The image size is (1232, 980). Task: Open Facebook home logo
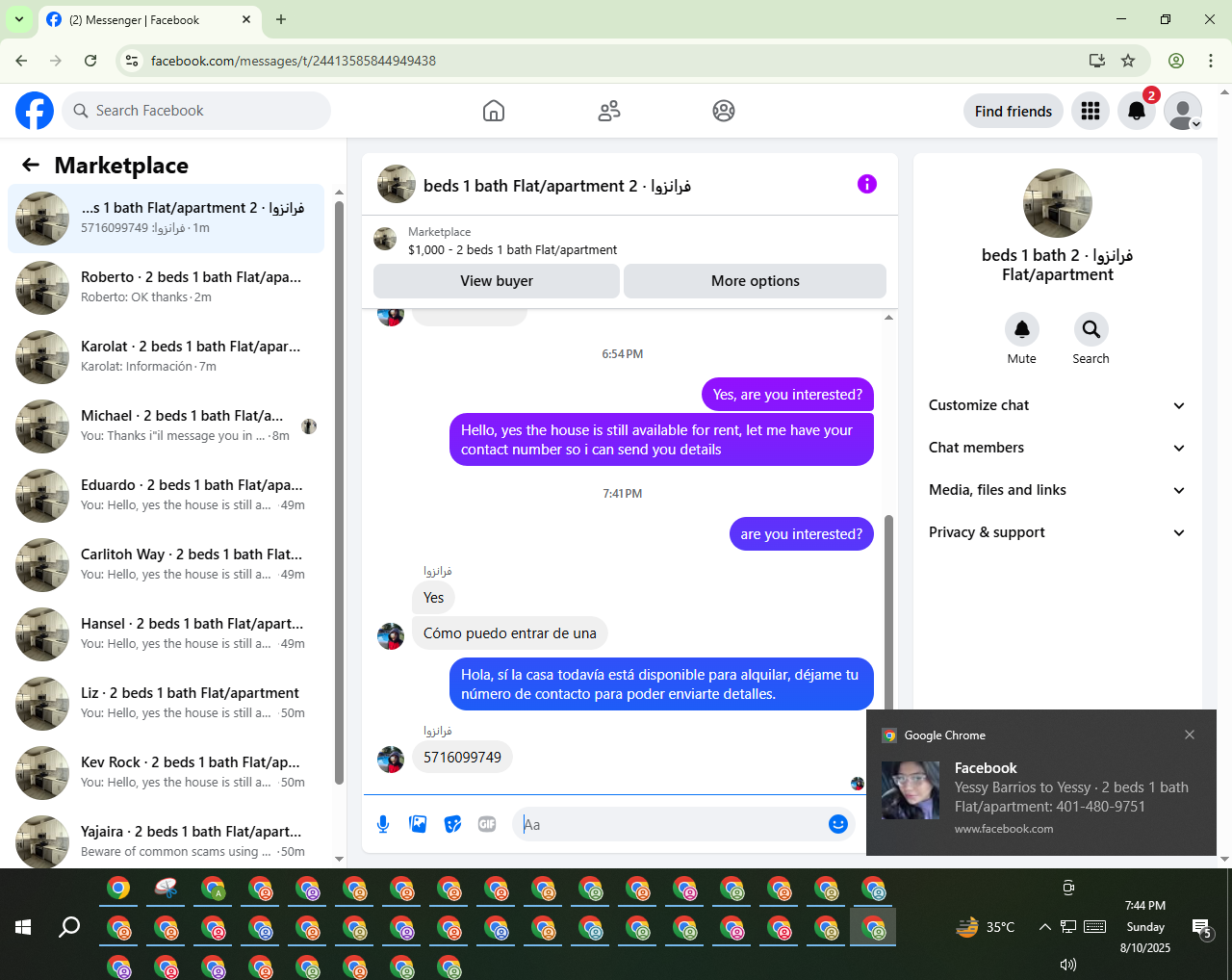click(x=35, y=111)
